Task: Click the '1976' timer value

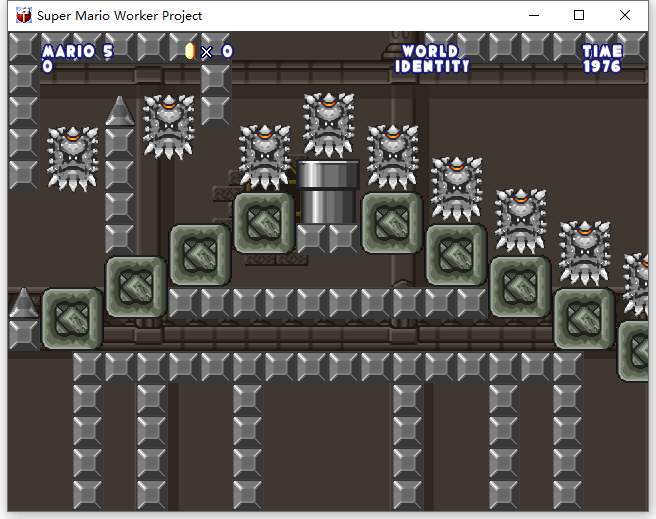Action: pos(602,66)
